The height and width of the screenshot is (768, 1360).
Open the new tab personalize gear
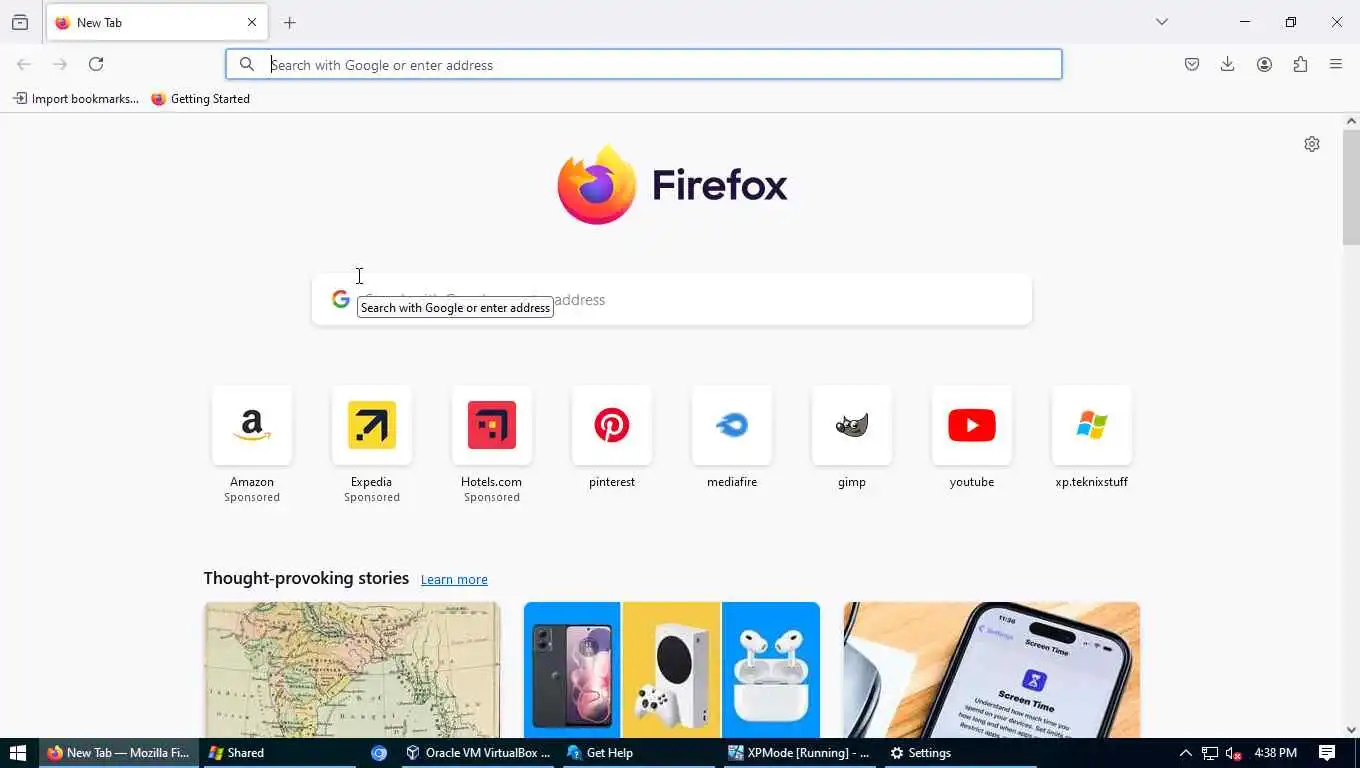pos(1312,144)
